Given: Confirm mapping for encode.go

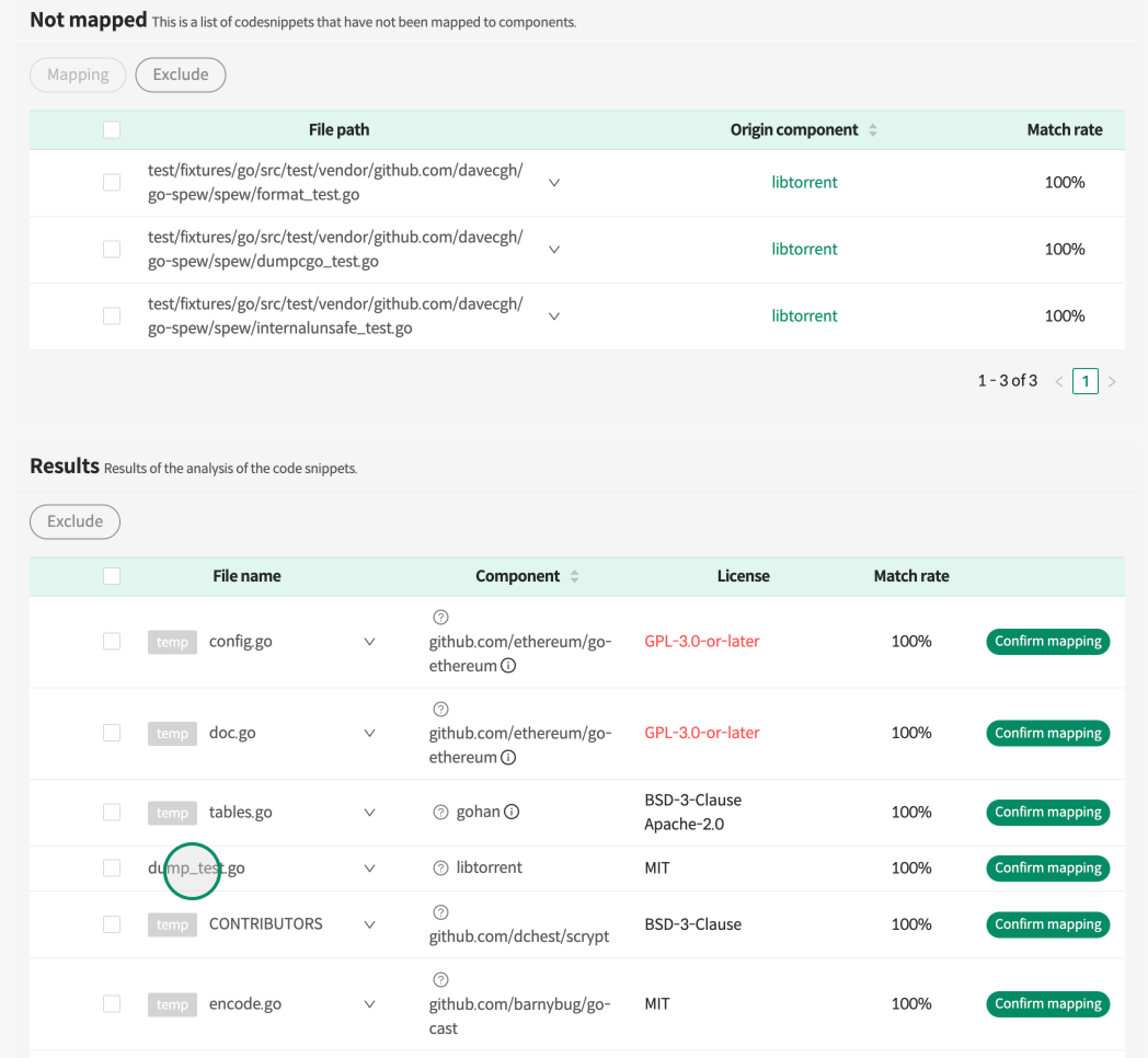Looking at the screenshot, I should tap(1047, 1004).
